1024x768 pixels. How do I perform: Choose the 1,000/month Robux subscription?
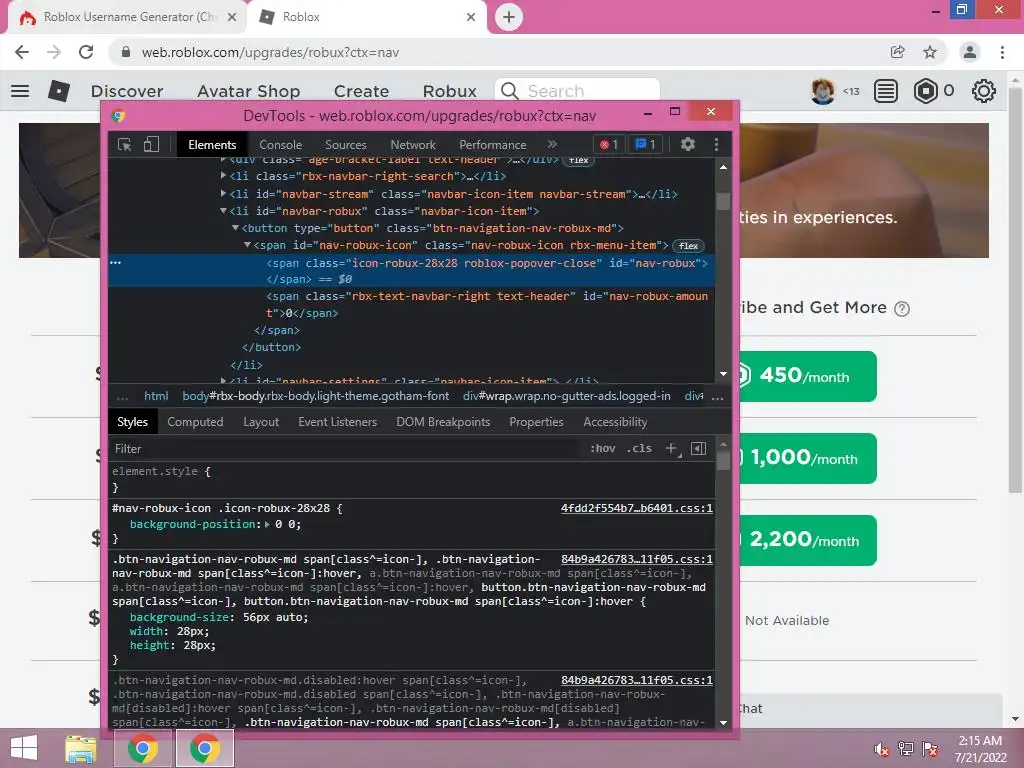pos(808,458)
